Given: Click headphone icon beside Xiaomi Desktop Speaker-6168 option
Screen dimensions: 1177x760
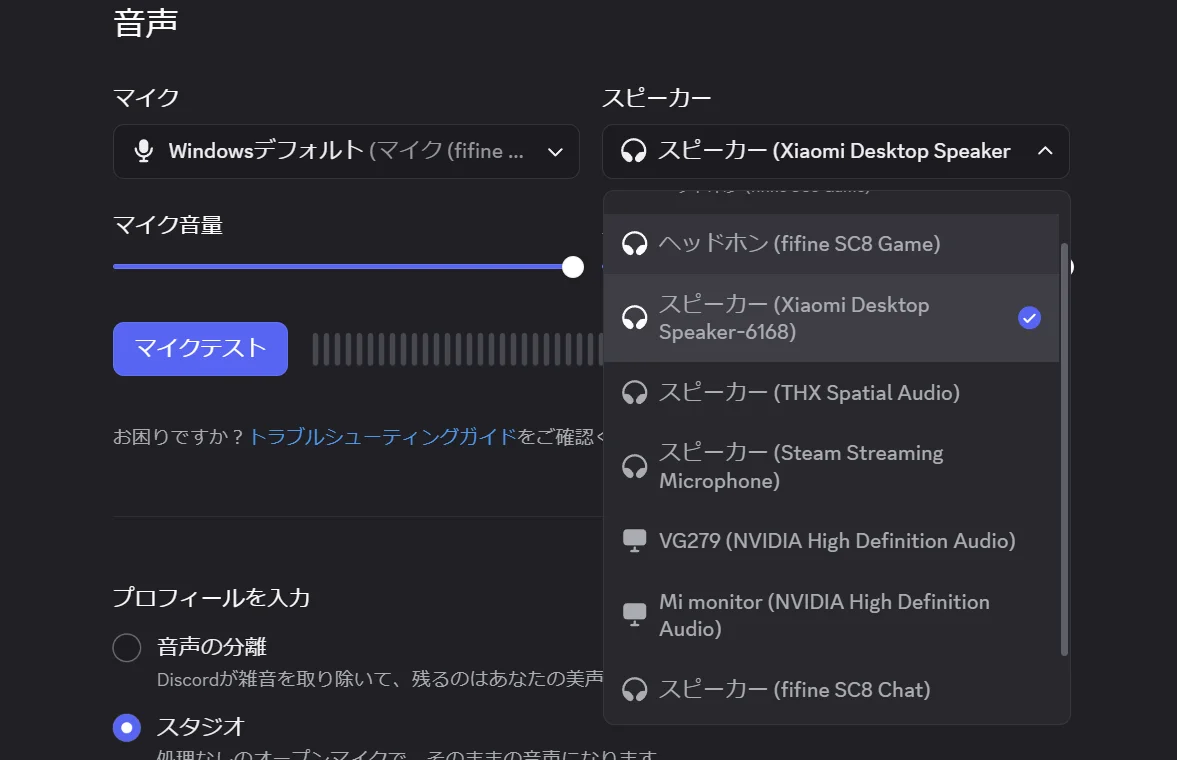Looking at the screenshot, I should click(x=634, y=318).
